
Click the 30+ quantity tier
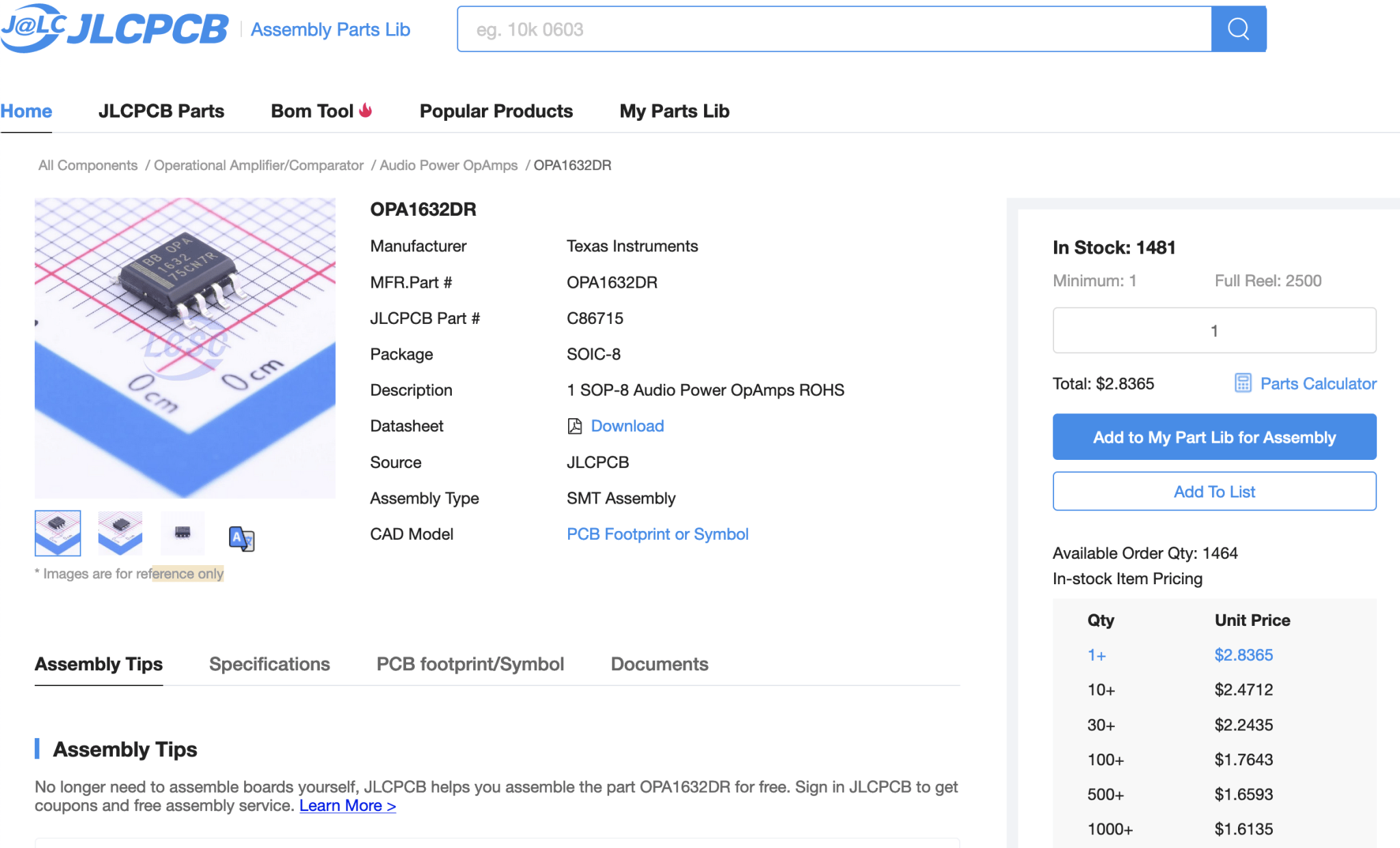(x=1101, y=725)
